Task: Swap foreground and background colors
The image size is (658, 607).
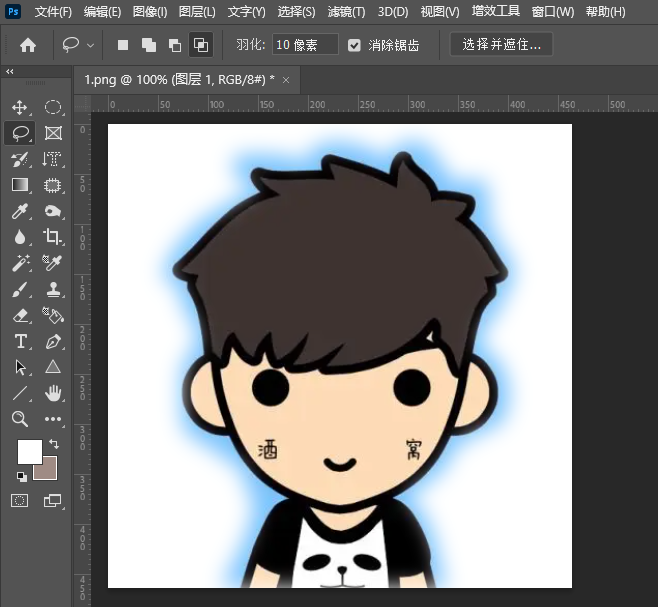Action: click(x=54, y=443)
